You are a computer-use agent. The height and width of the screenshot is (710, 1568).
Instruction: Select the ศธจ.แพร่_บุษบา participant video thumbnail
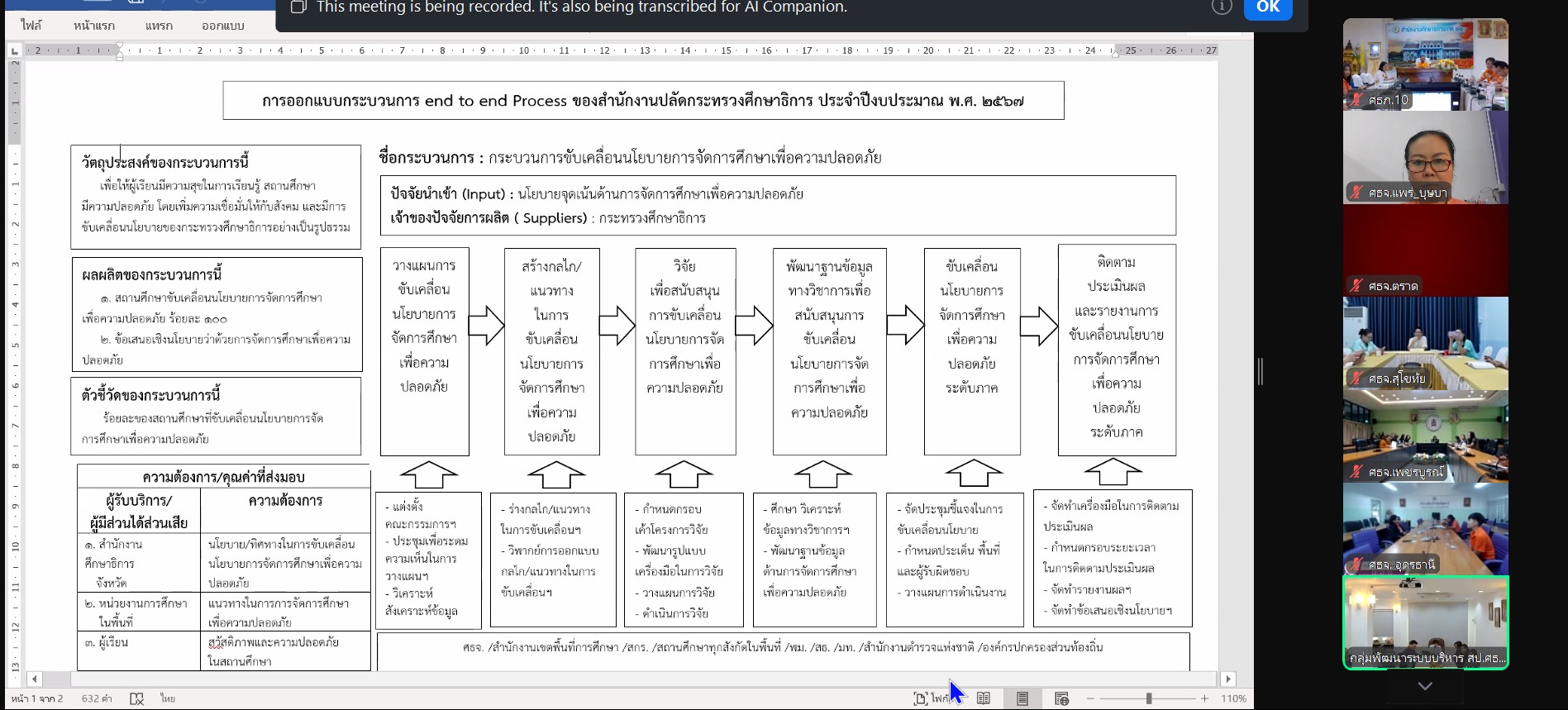tap(1425, 157)
